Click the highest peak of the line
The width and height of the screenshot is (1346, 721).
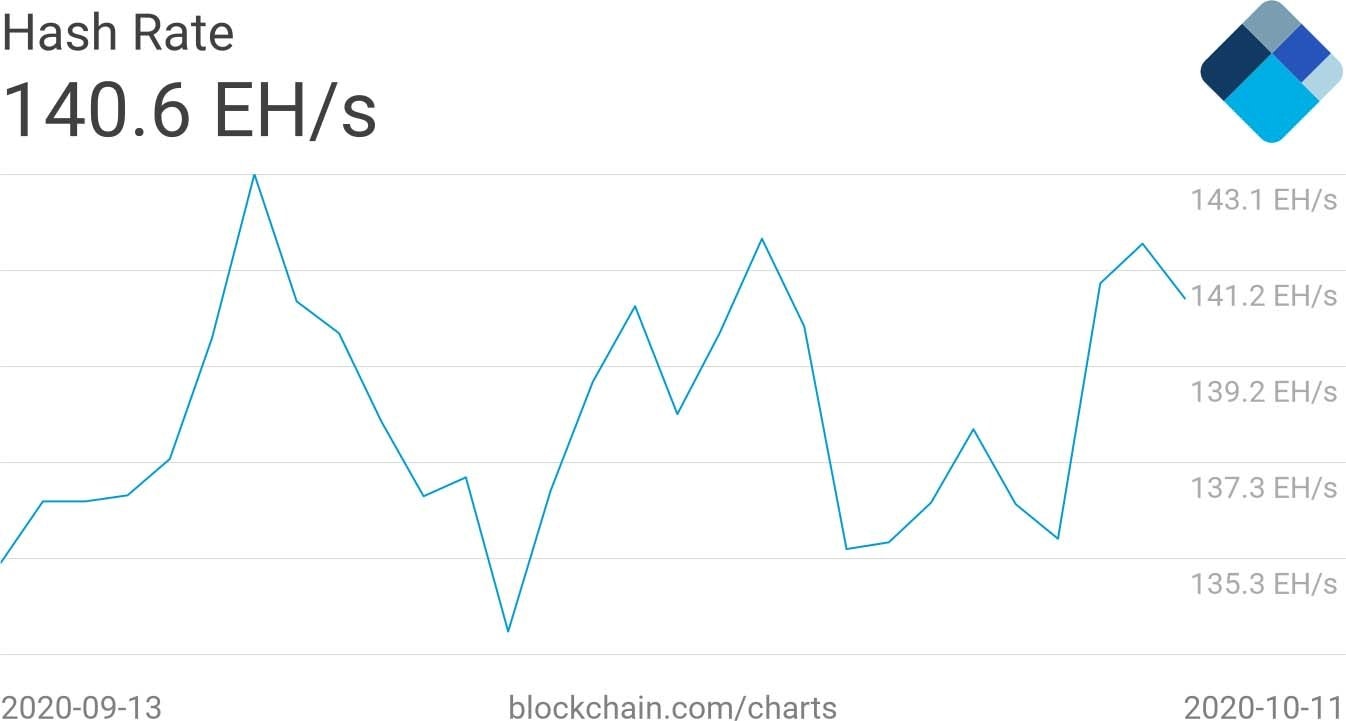click(x=254, y=175)
